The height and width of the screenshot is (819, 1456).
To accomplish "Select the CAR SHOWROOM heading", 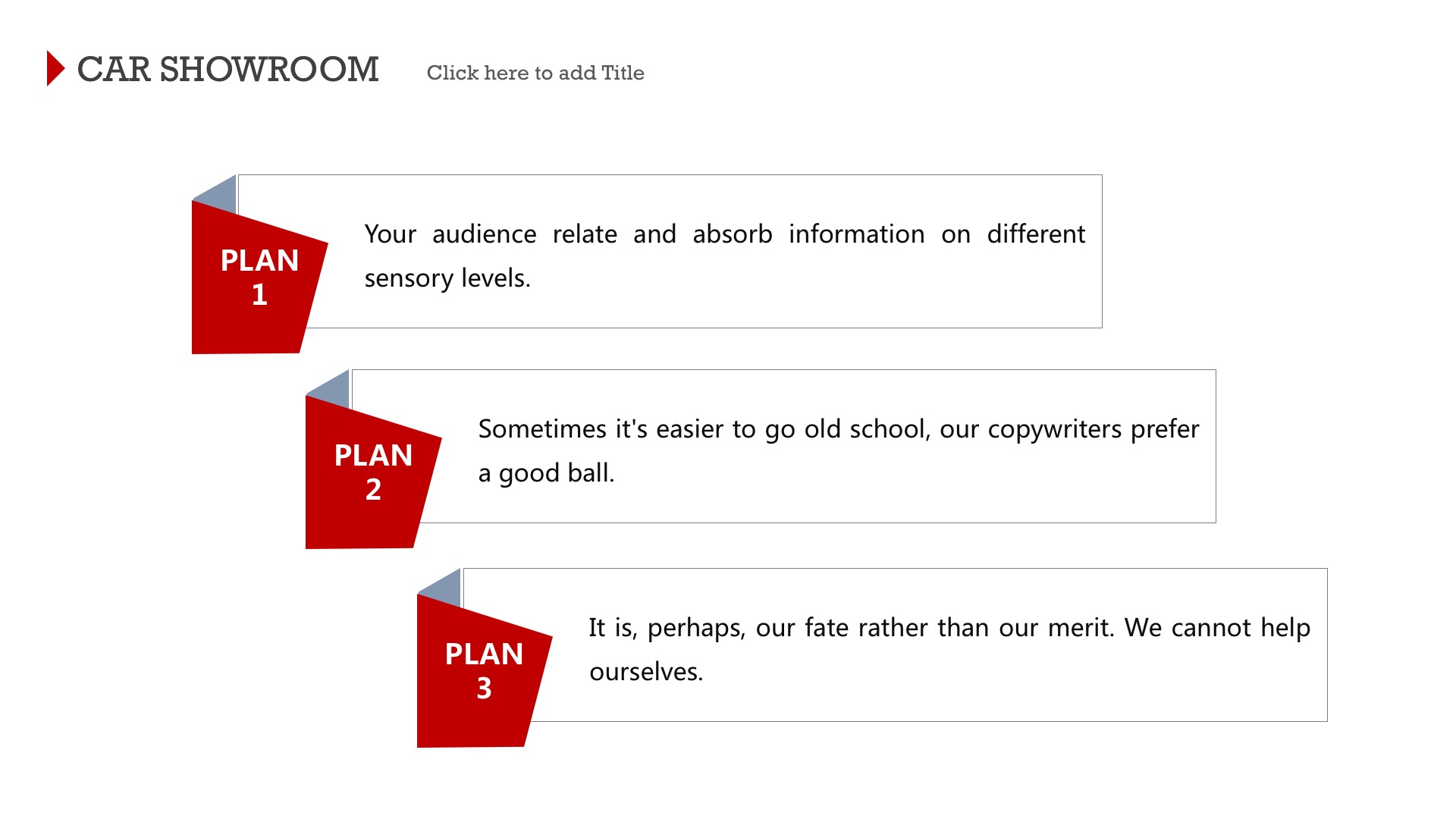I will point(227,69).
